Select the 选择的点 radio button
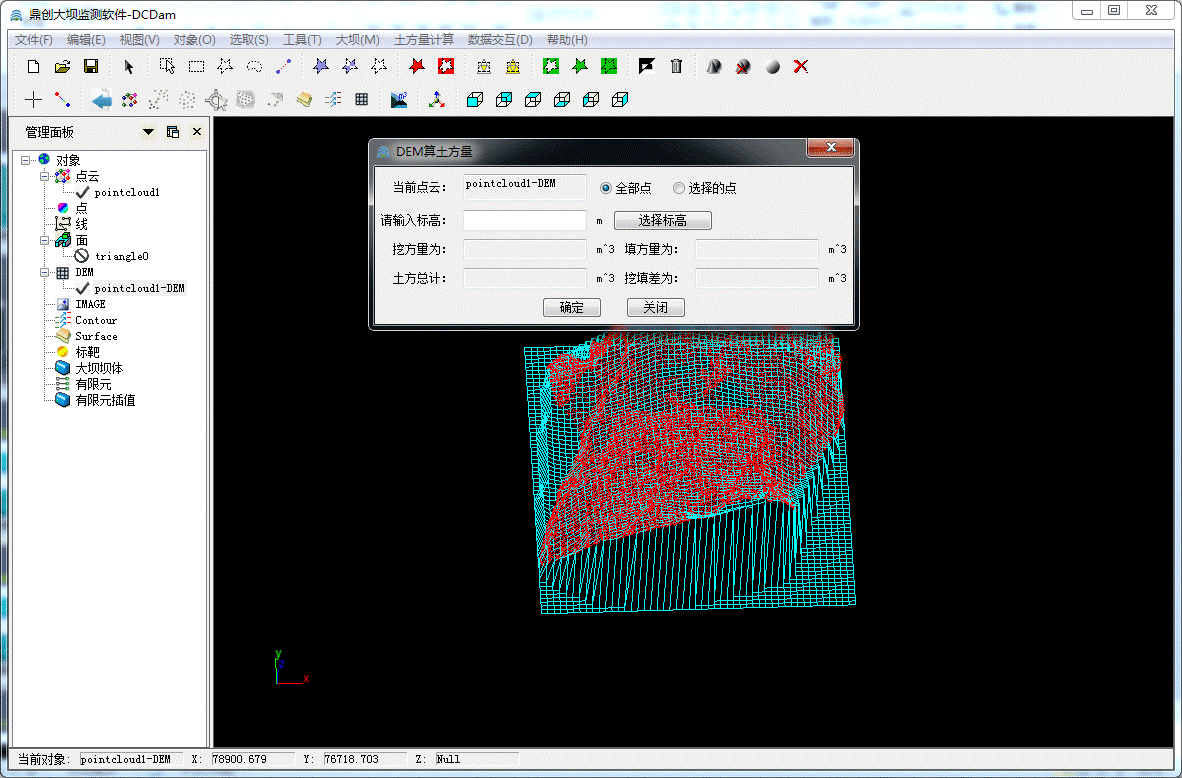Screen dimensions: 1182x778 679,188
